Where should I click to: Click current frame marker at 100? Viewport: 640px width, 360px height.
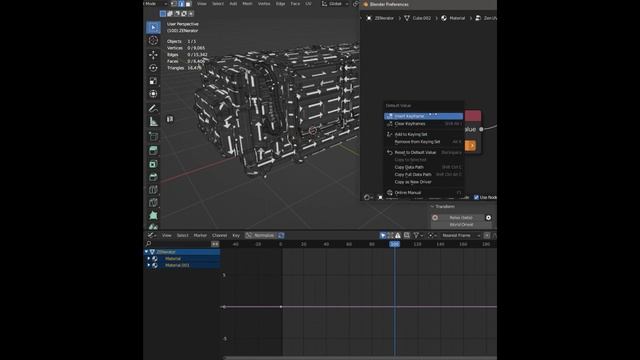tap(395, 244)
